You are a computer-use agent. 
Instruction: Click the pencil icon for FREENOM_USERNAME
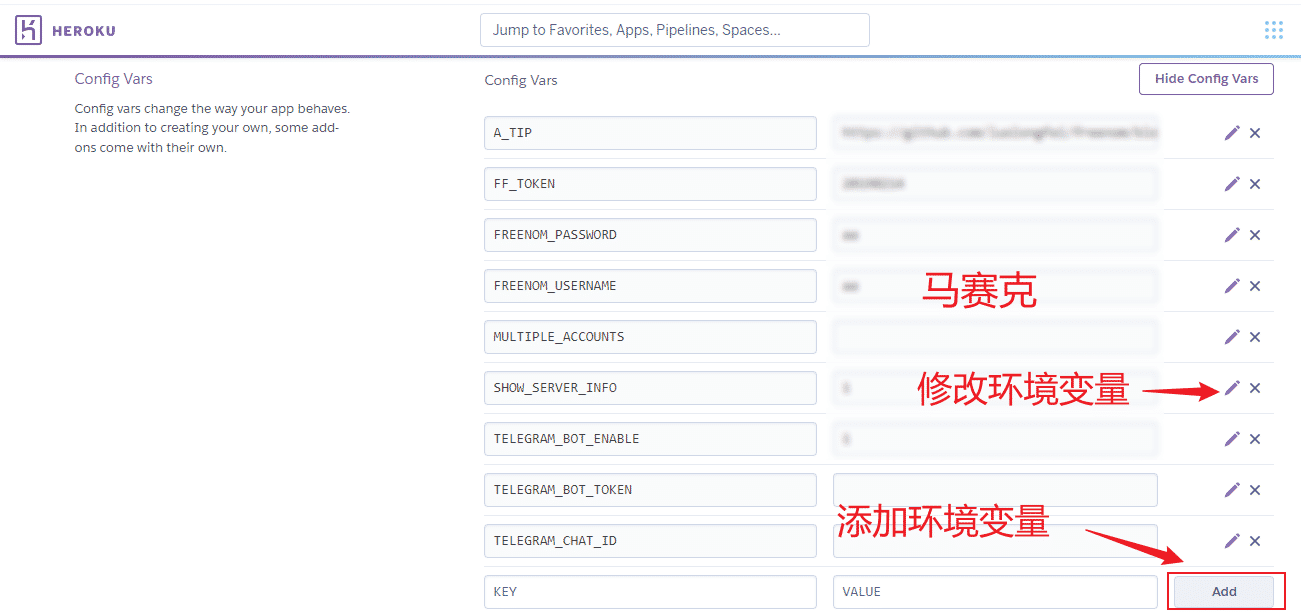tap(1232, 285)
